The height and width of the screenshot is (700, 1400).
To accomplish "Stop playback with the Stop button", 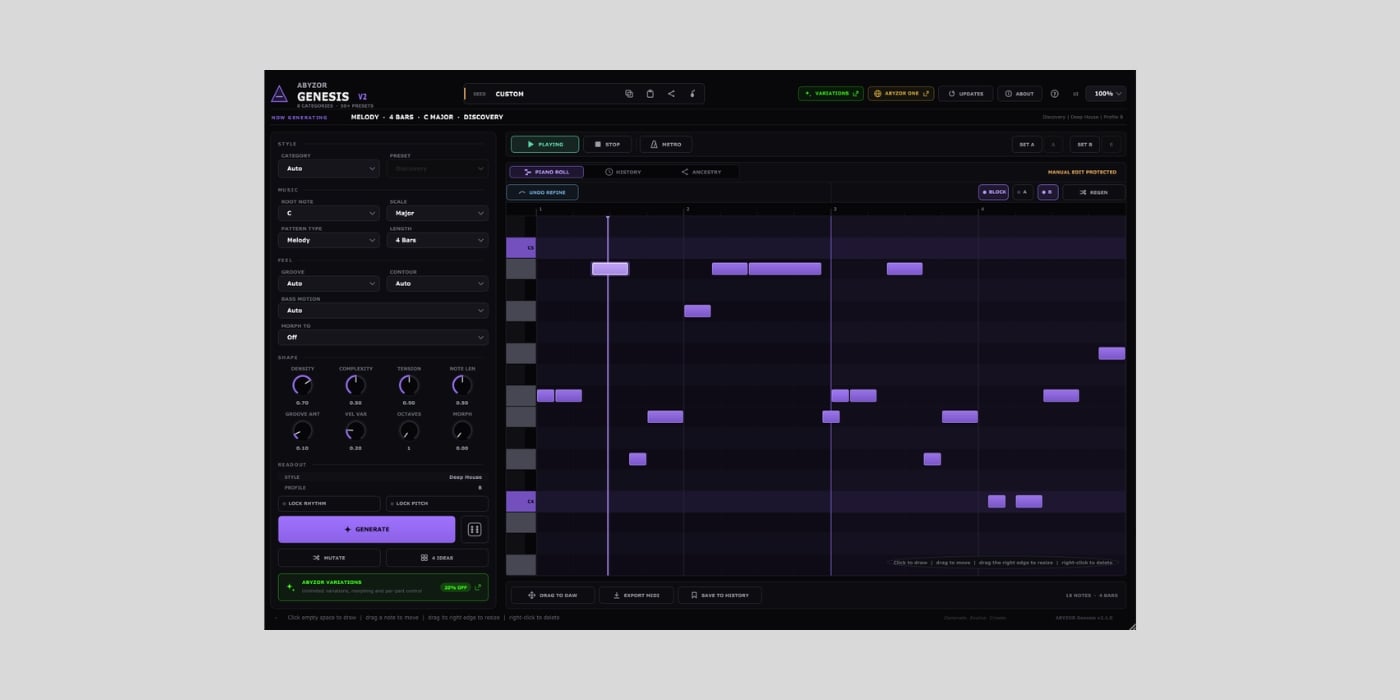I will point(607,144).
